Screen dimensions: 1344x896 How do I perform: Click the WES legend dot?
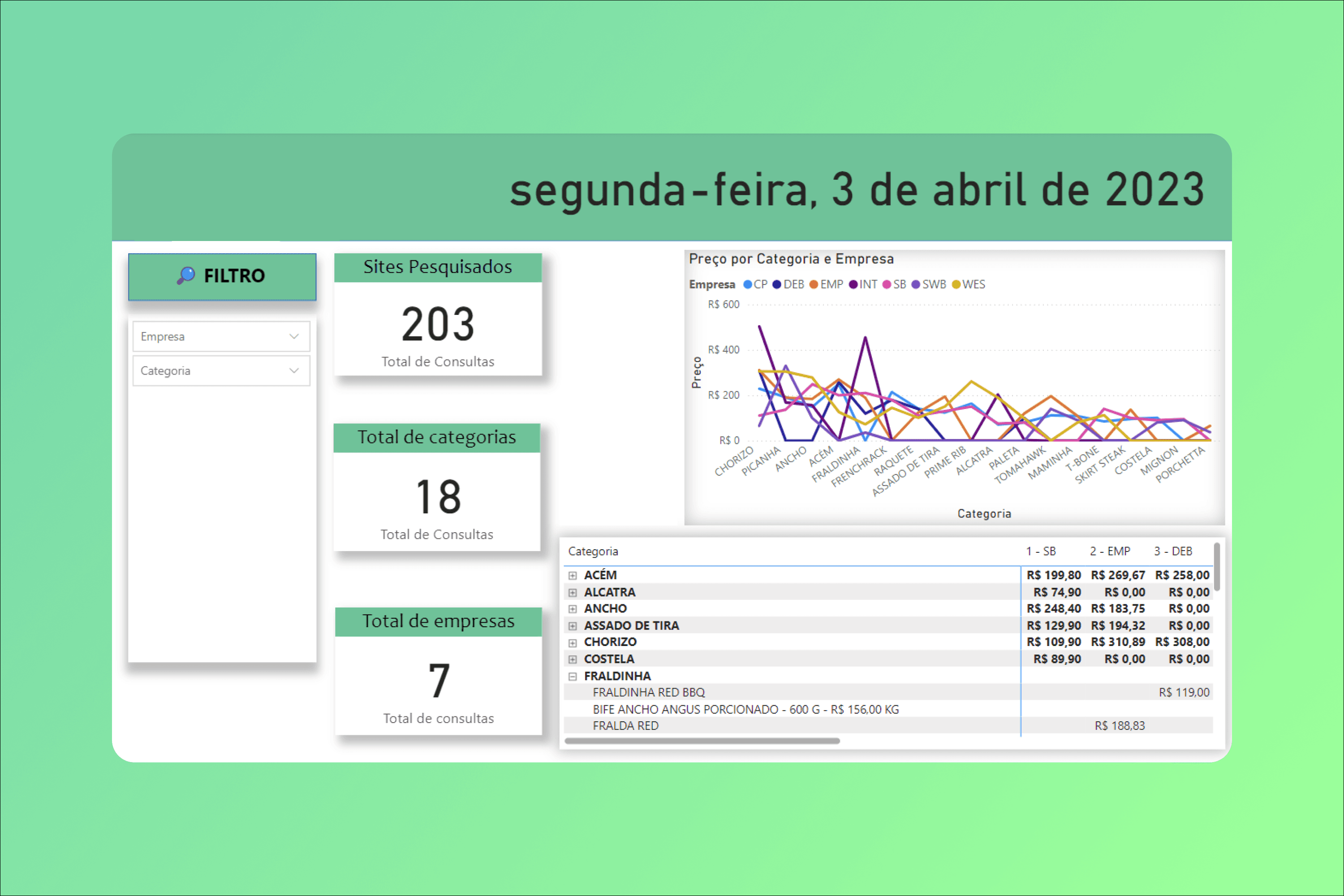pos(956,284)
